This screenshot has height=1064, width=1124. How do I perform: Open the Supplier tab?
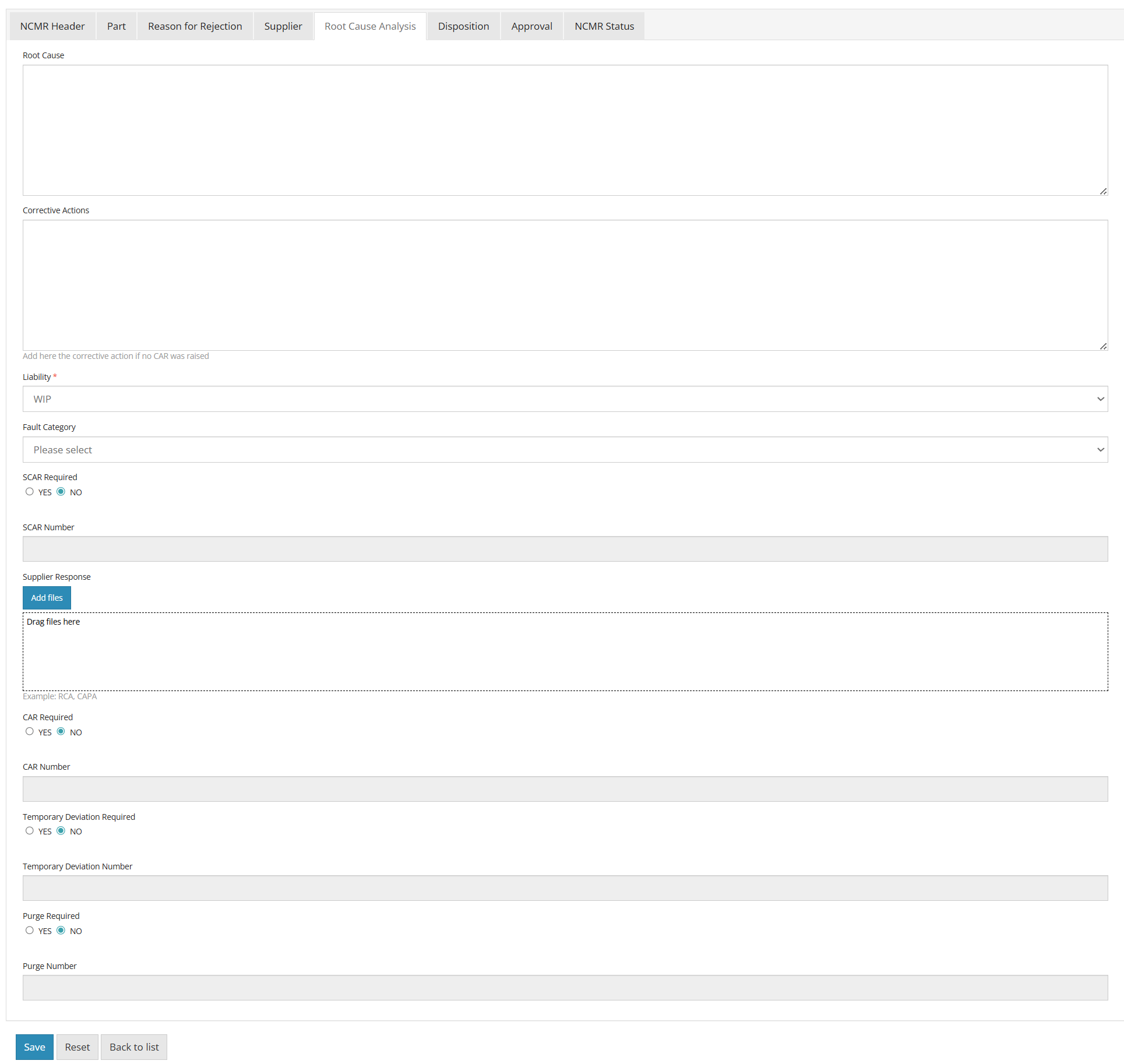pyautogui.click(x=283, y=26)
